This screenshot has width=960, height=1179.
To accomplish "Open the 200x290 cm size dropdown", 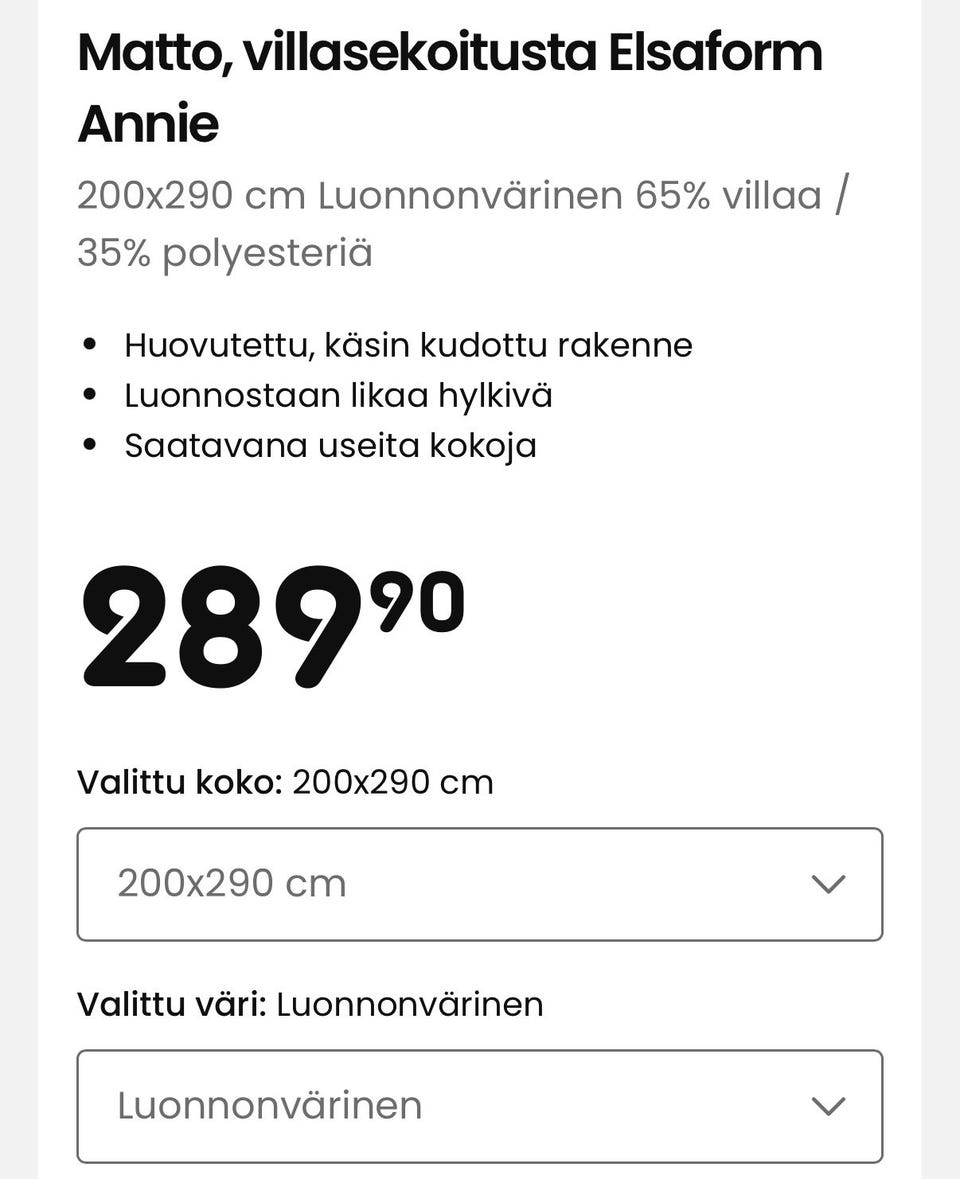I will pos(479,884).
